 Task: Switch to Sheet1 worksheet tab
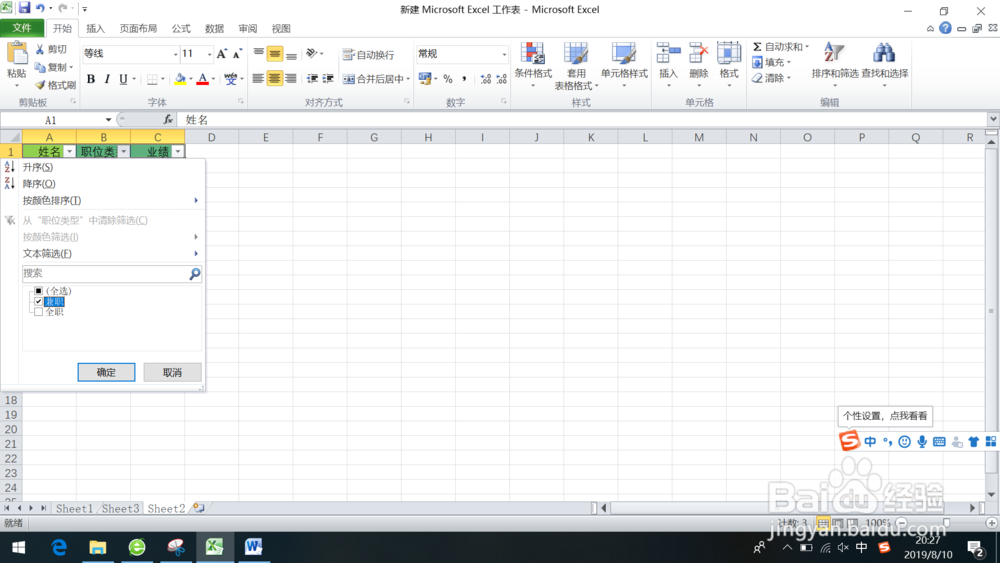tap(74, 508)
